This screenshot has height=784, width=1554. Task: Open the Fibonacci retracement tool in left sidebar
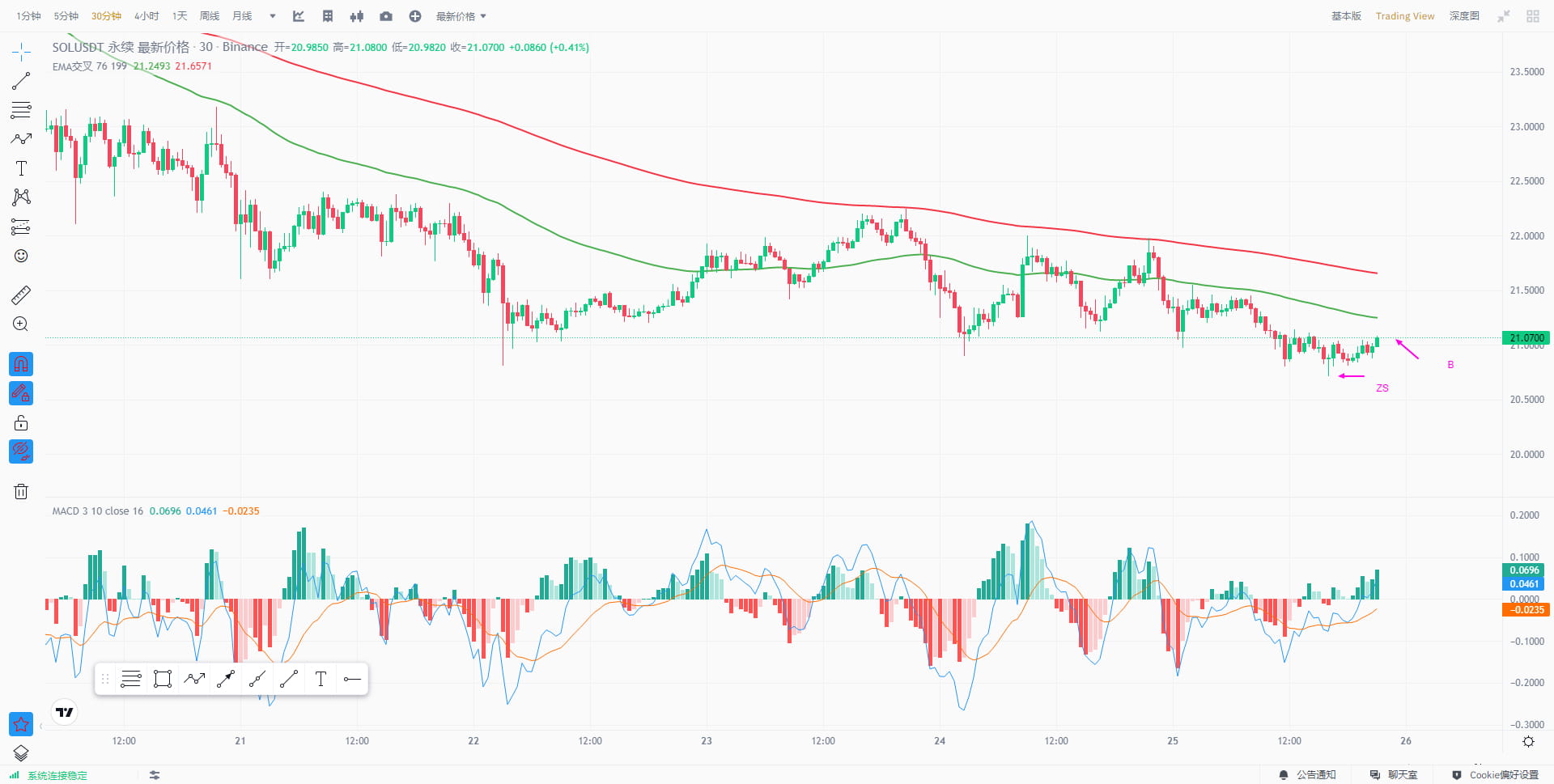[x=21, y=110]
